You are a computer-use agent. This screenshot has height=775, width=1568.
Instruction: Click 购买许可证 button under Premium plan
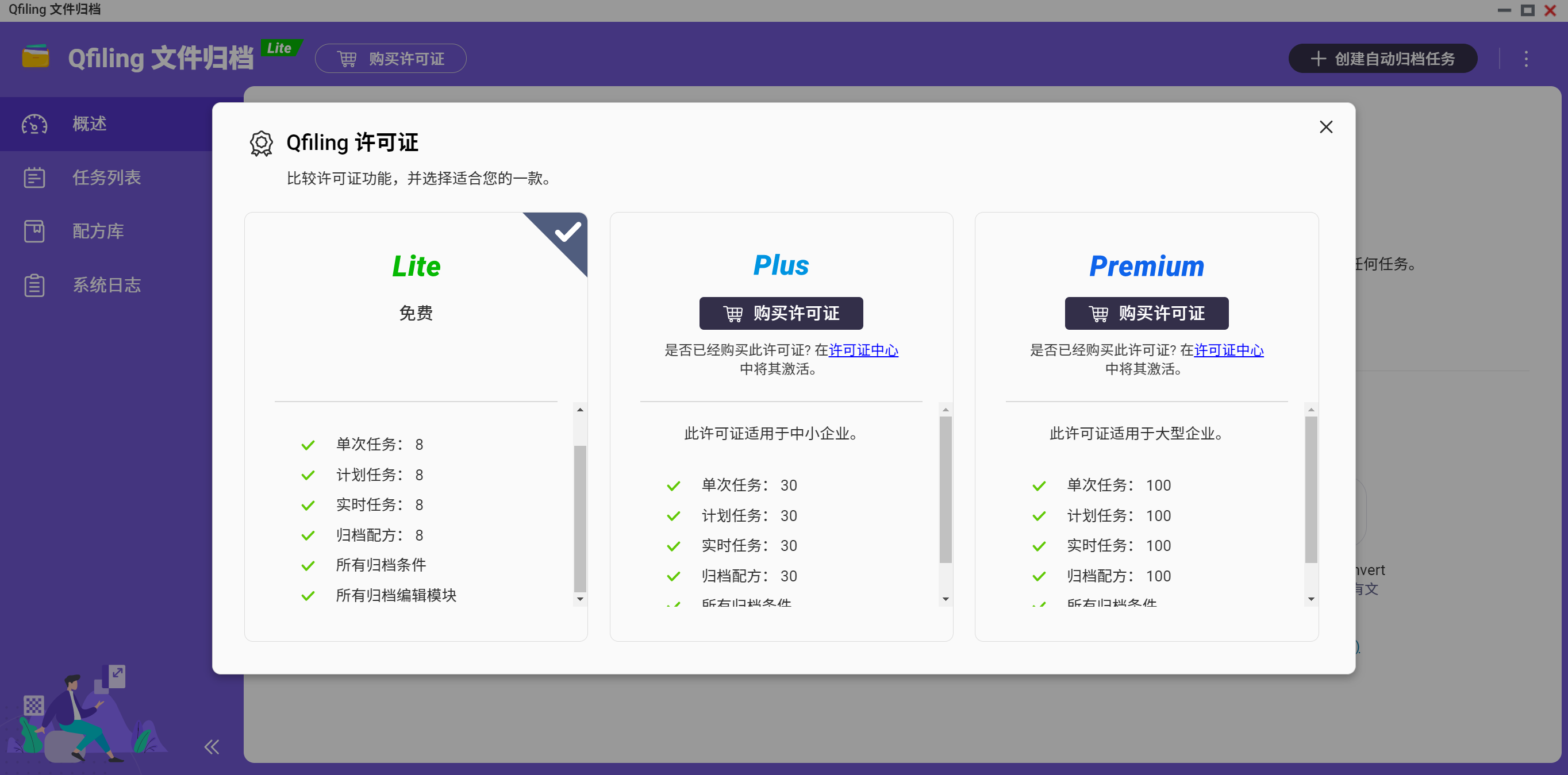click(x=1146, y=313)
